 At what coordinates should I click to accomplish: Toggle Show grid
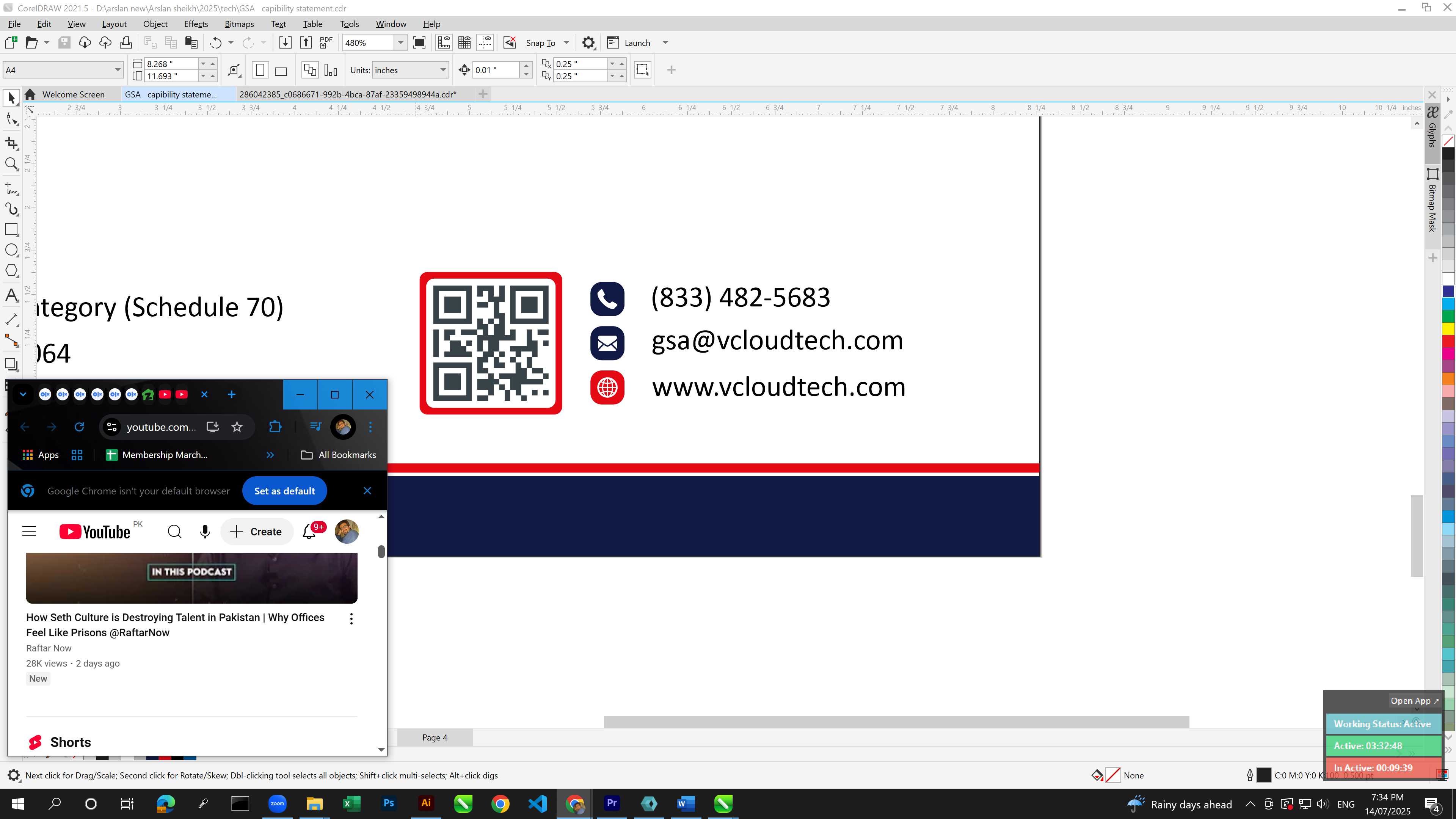click(464, 42)
